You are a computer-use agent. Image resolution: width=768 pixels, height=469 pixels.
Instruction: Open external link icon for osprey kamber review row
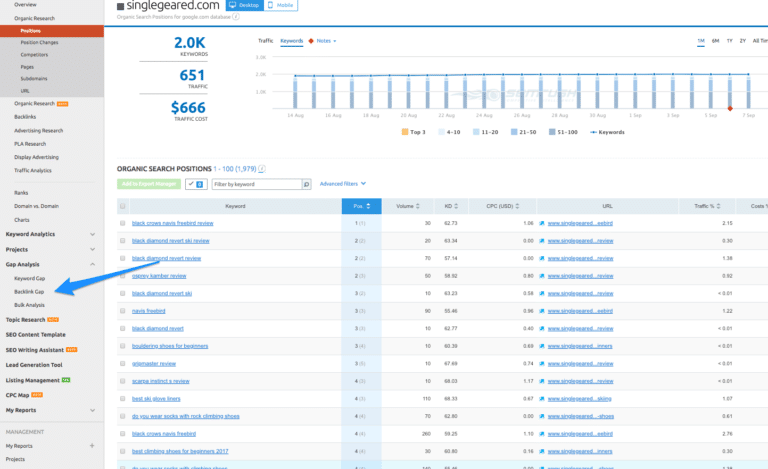pos(542,276)
